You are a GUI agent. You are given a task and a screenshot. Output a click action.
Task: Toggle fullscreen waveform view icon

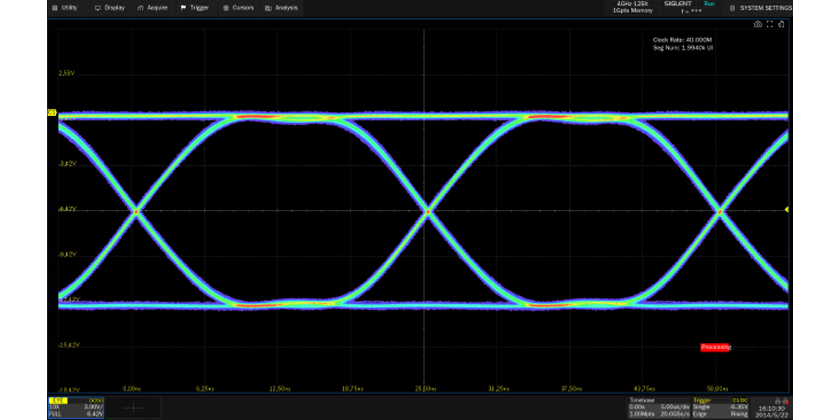pos(769,24)
